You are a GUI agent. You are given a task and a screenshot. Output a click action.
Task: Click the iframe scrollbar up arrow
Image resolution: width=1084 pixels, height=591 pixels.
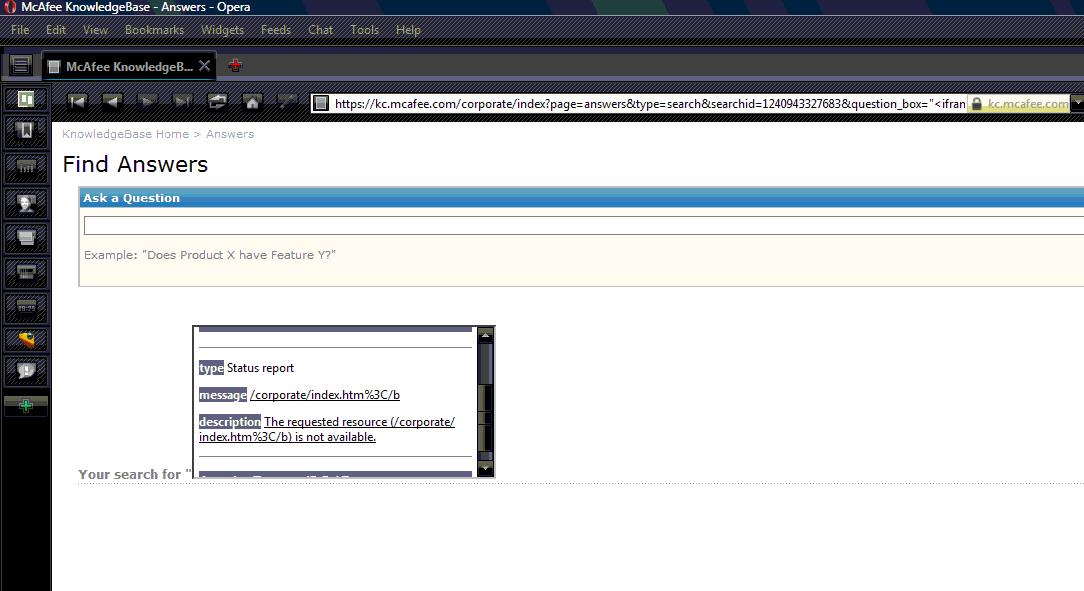point(485,335)
